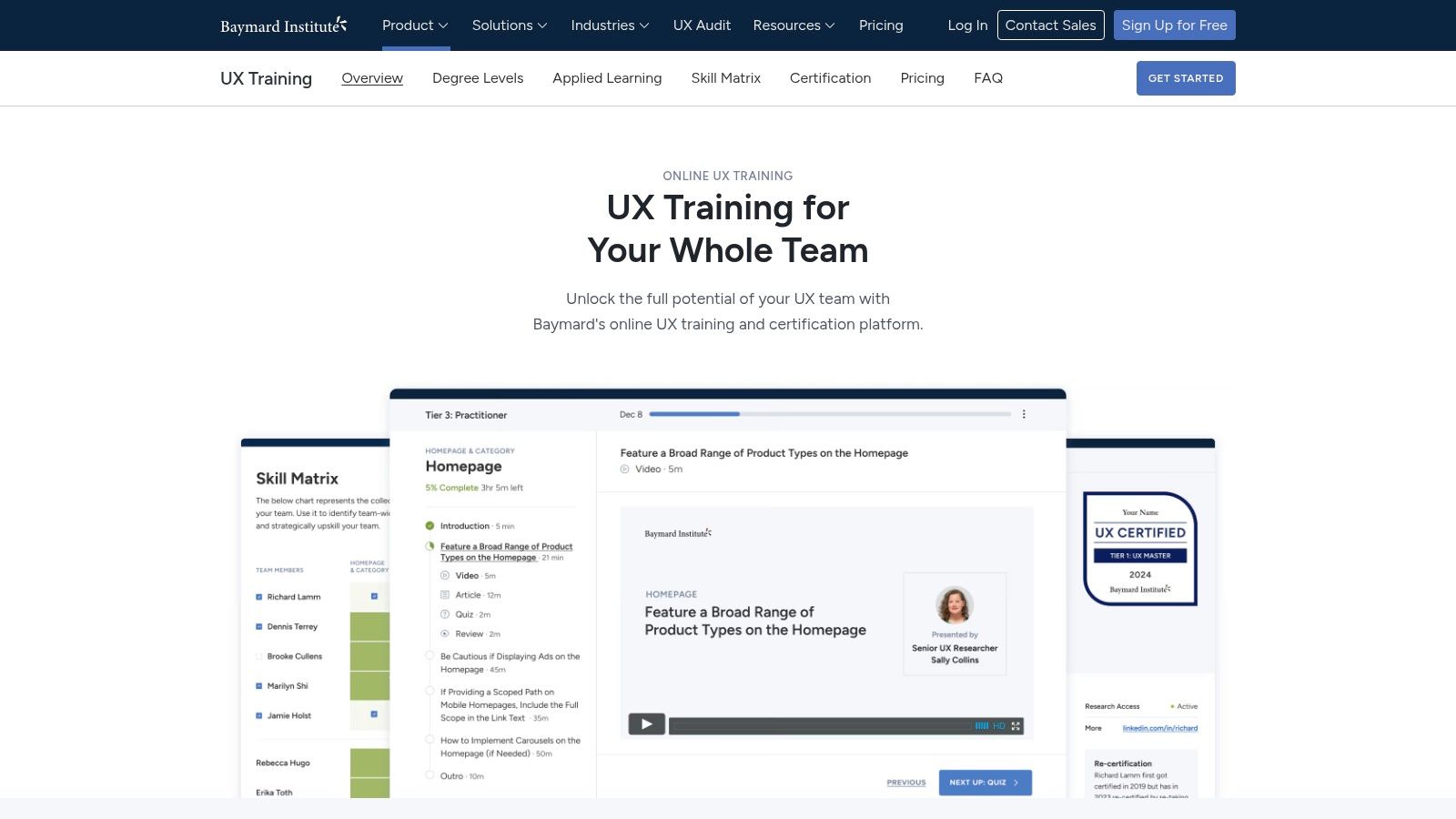Open 'Feature a Broad Range of Product Types' lesson link

(506, 552)
